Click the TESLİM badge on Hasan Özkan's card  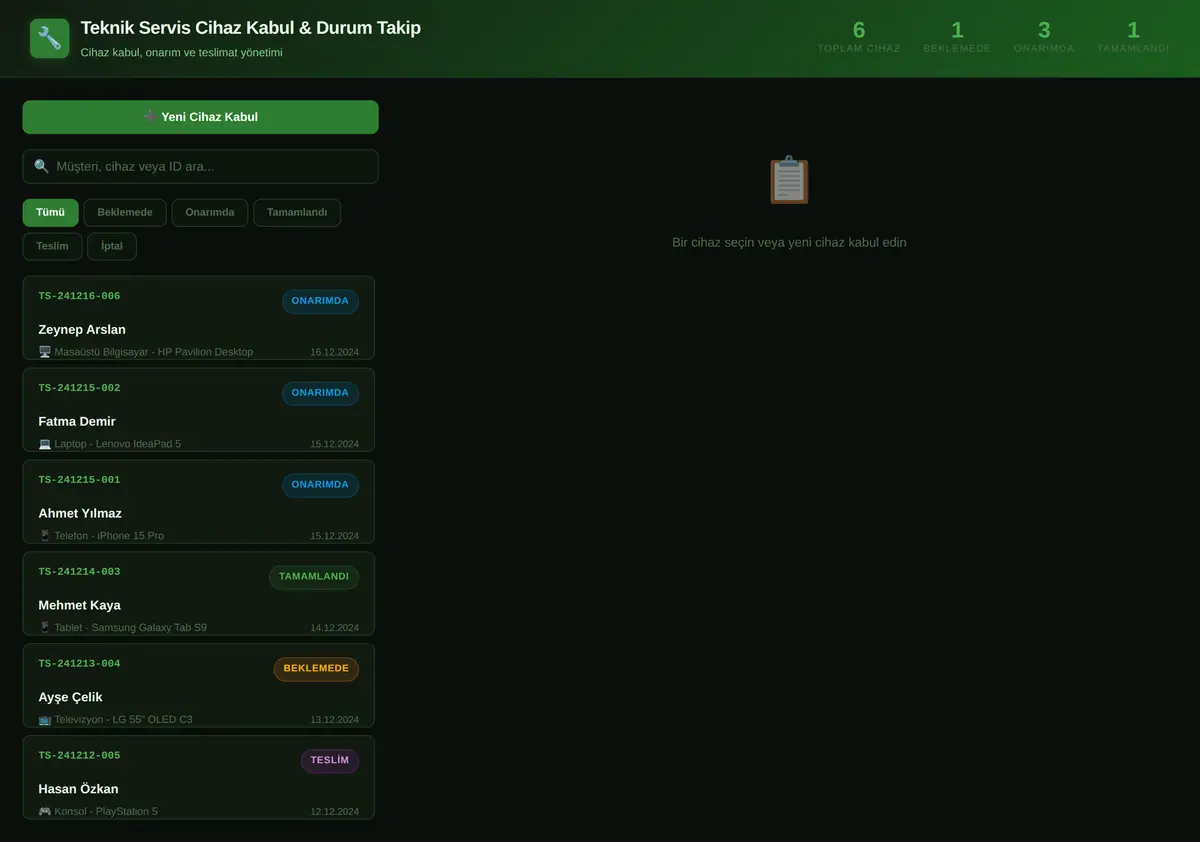(330, 761)
